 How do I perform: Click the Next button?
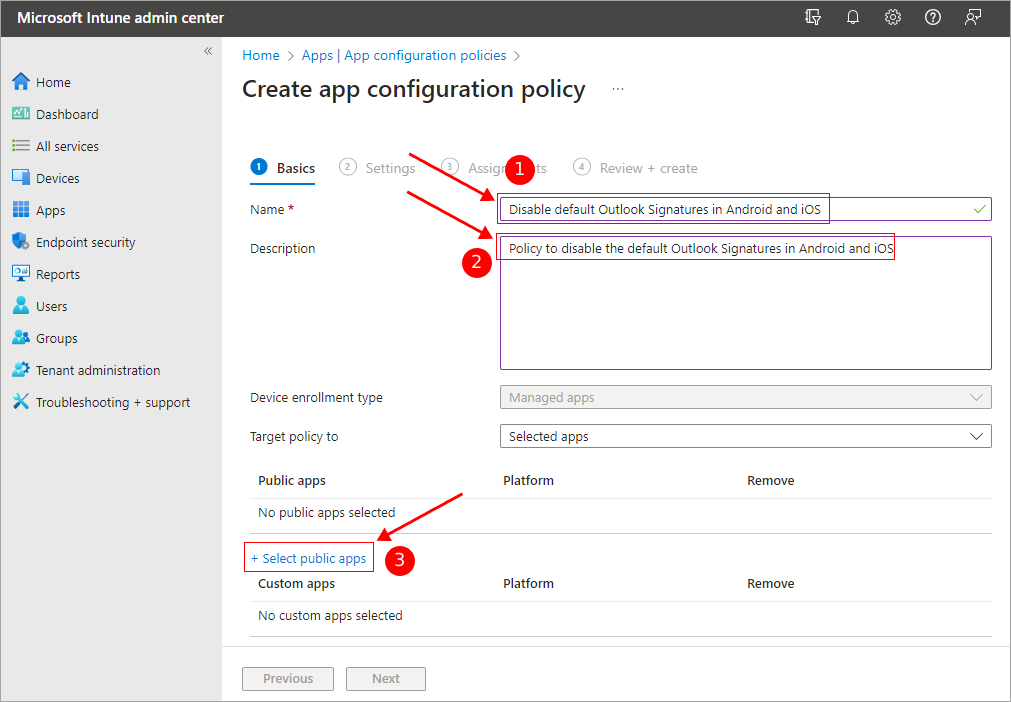click(x=386, y=678)
